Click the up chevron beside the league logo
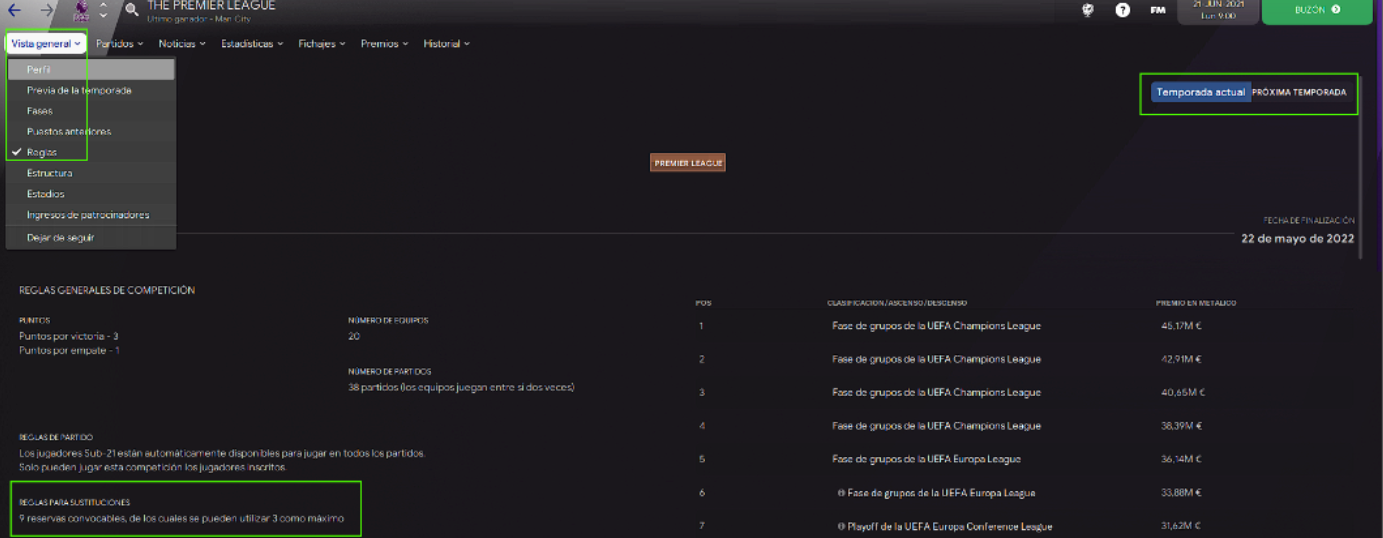The height and width of the screenshot is (538, 1383). tap(103, 5)
